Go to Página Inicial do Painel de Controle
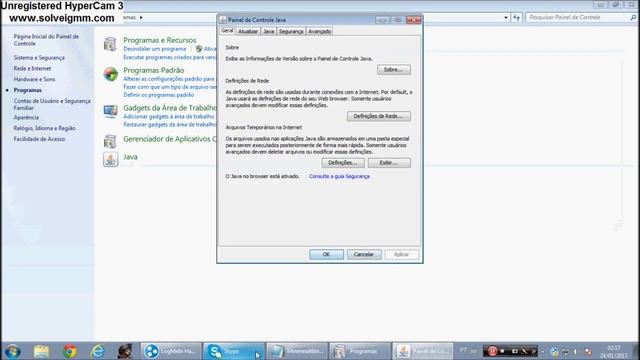Viewport: 640px width, 360px height. coord(46,40)
